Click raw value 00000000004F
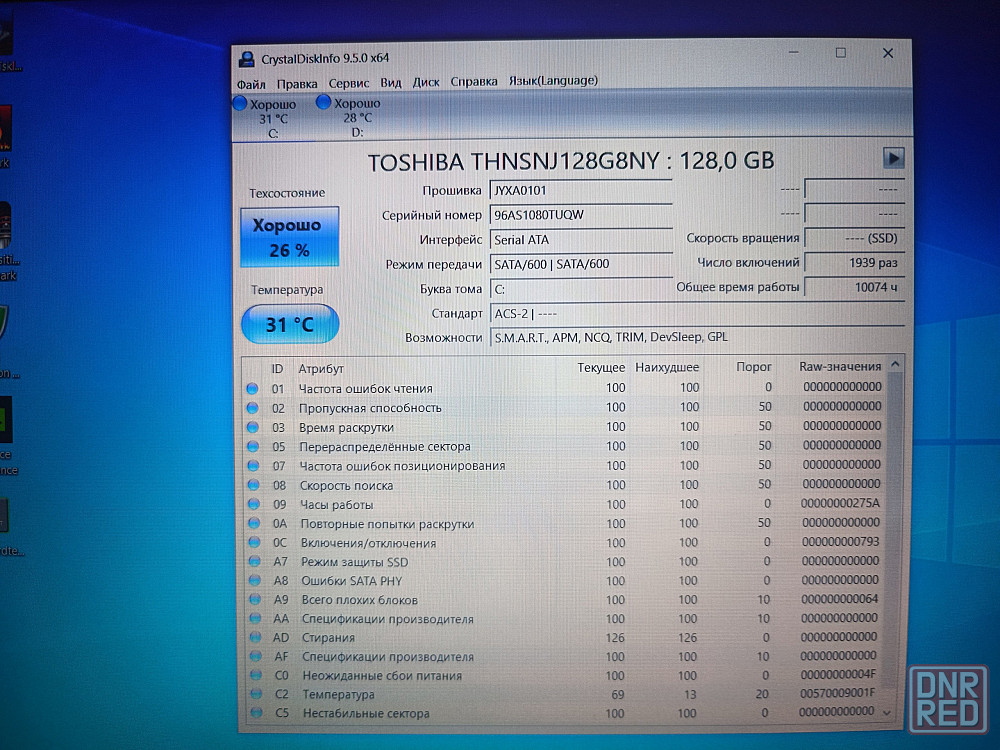1000x750 pixels. (838, 674)
